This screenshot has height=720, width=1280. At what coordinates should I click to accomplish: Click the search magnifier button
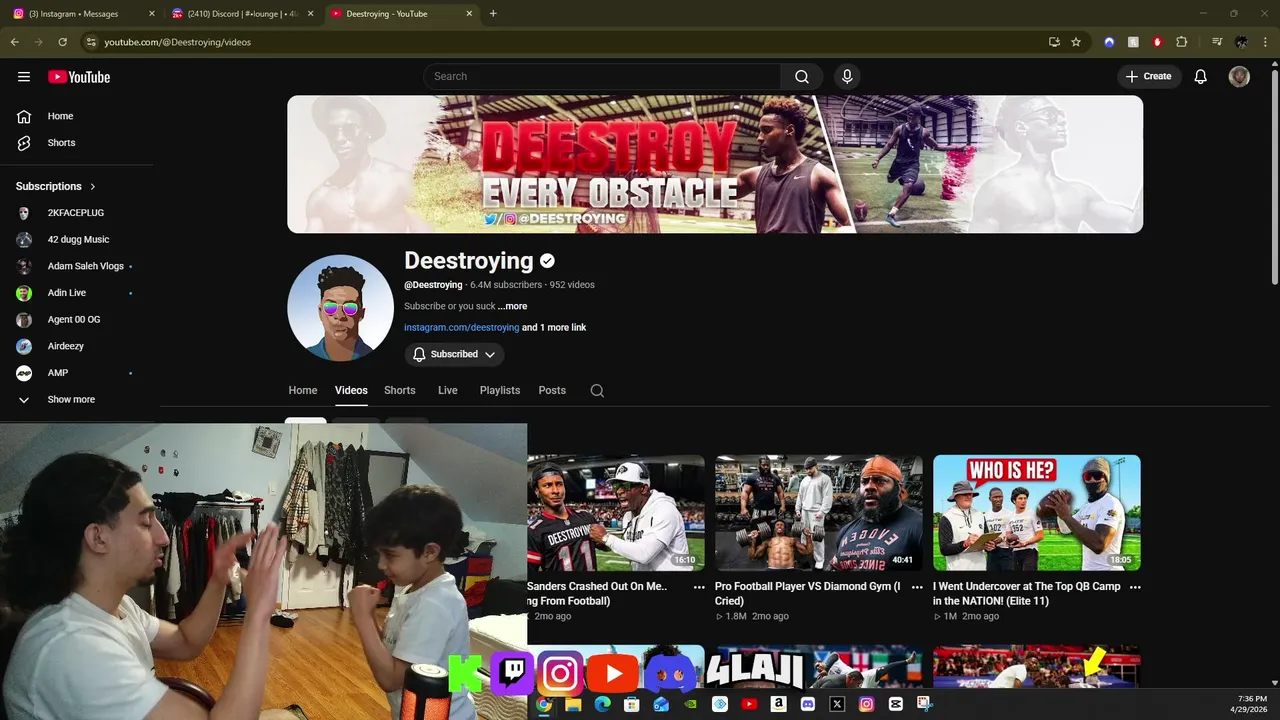(x=802, y=77)
